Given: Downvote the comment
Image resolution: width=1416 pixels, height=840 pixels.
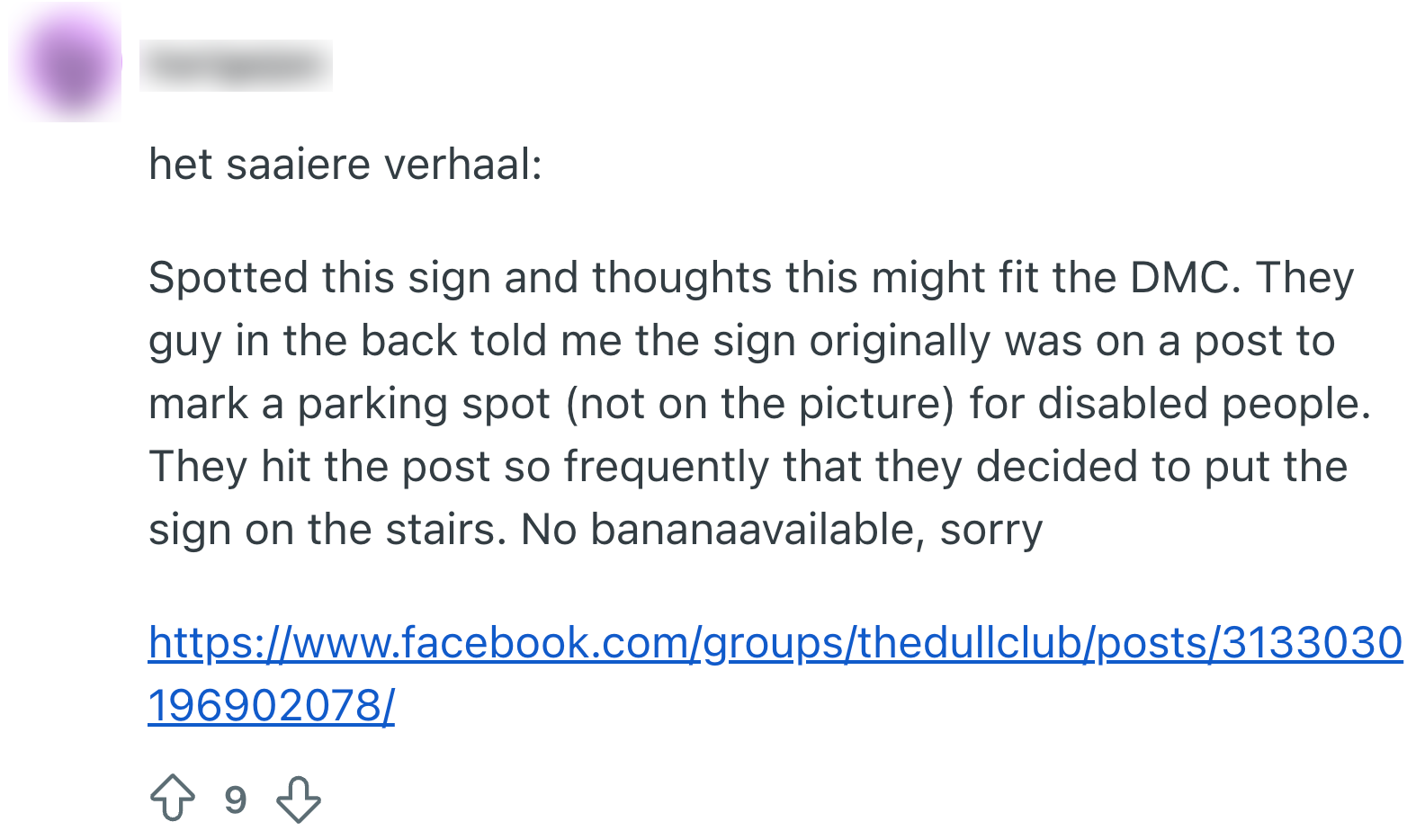Looking at the screenshot, I should [x=299, y=800].
